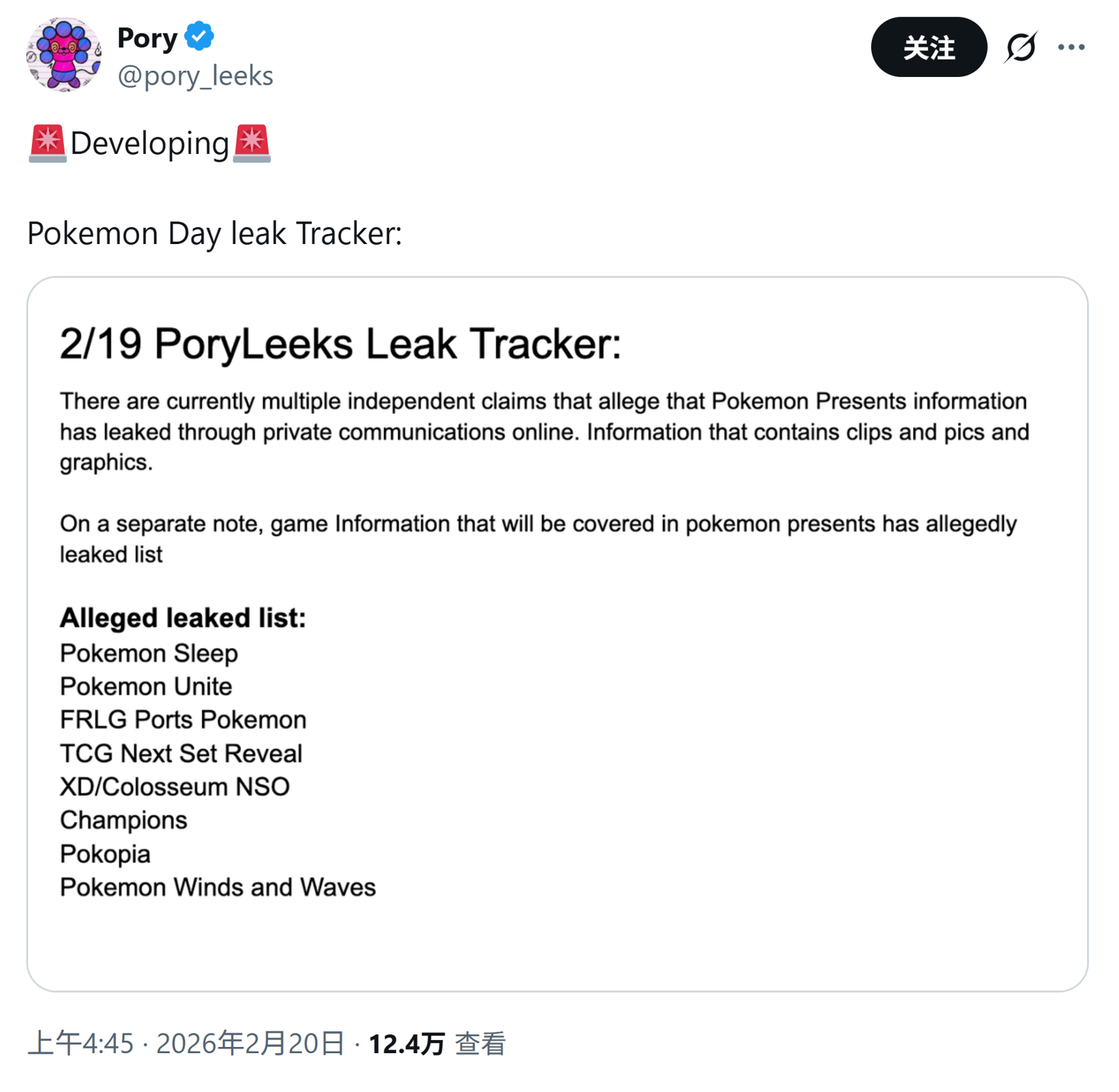1119x1092 pixels.
Task: Click "Pokemon Sleep" in the leaked list
Action: tap(148, 653)
